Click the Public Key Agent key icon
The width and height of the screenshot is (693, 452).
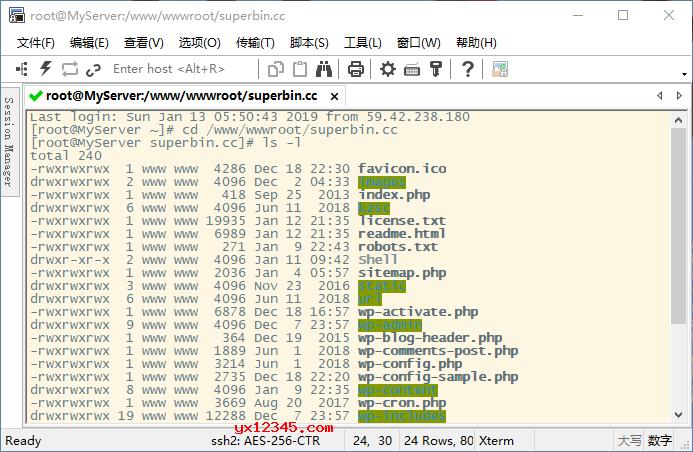(x=436, y=69)
